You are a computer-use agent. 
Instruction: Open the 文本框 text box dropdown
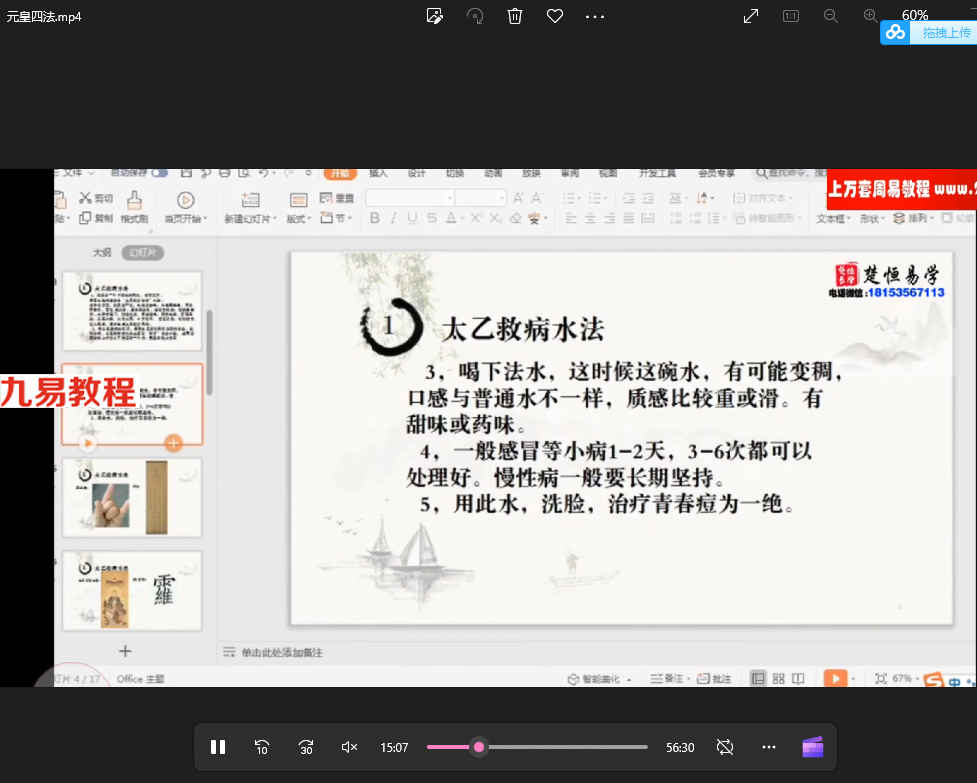pyautogui.click(x=832, y=219)
